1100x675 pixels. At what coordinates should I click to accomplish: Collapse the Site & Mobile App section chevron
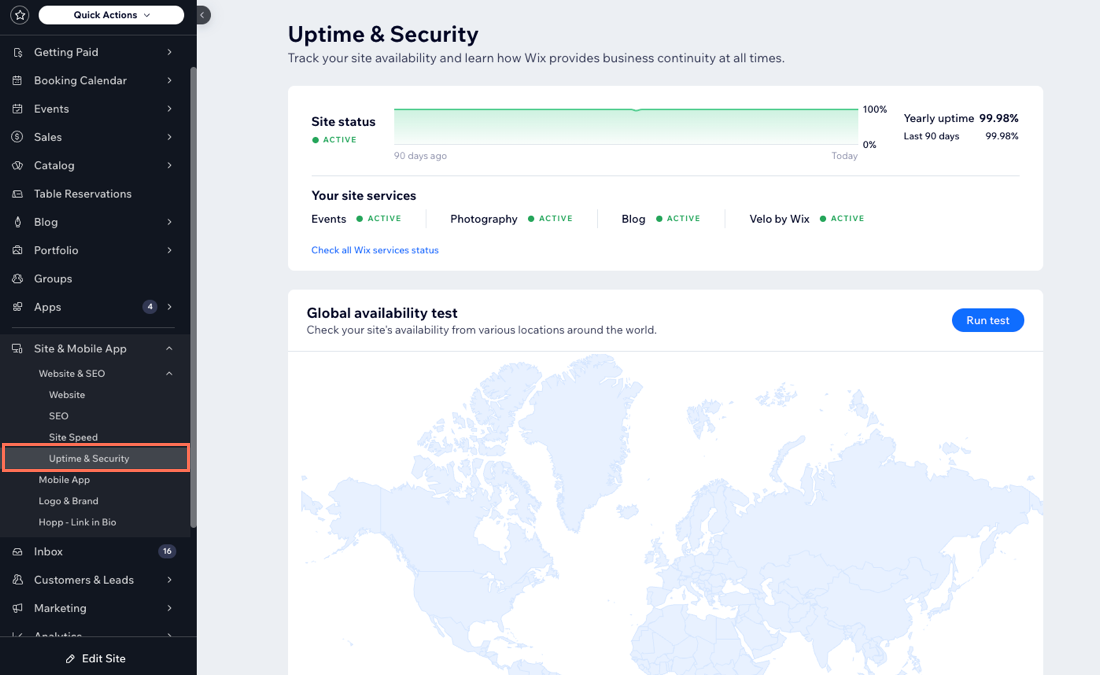tap(170, 349)
